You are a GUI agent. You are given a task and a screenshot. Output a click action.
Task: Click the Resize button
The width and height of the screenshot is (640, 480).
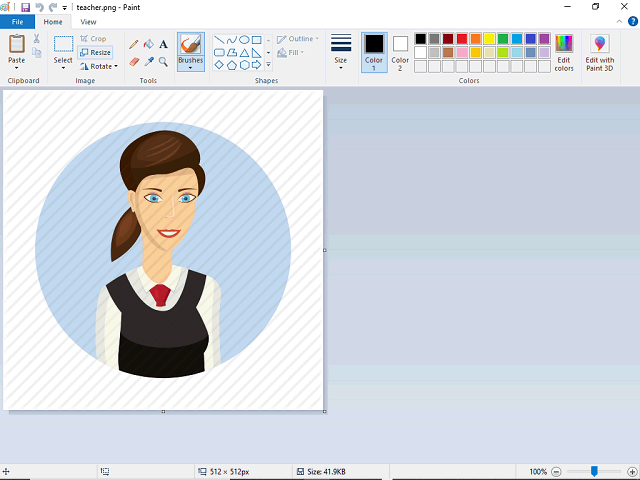(95, 52)
